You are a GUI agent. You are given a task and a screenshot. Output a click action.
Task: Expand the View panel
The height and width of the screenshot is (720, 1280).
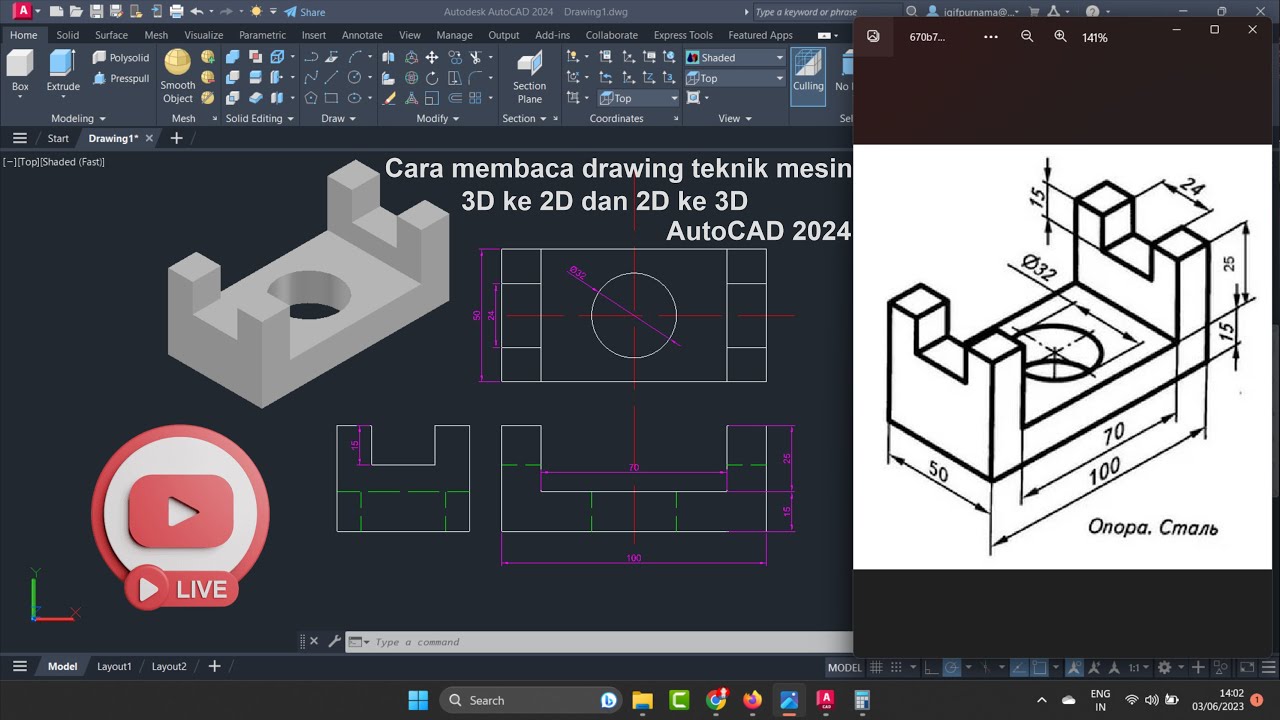[x=735, y=118]
